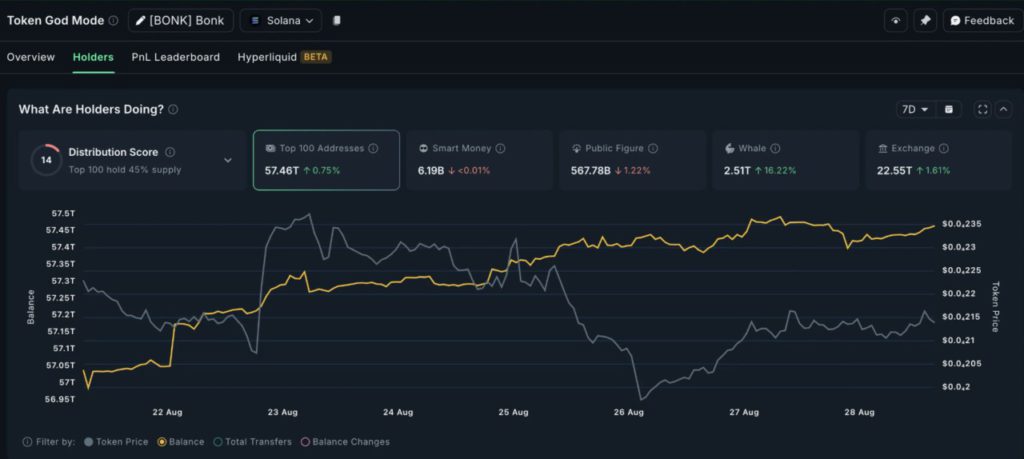The width and height of the screenshot is (1024, 459).
Task: Switch to the Overview tab
Action: tap(31, 57)
